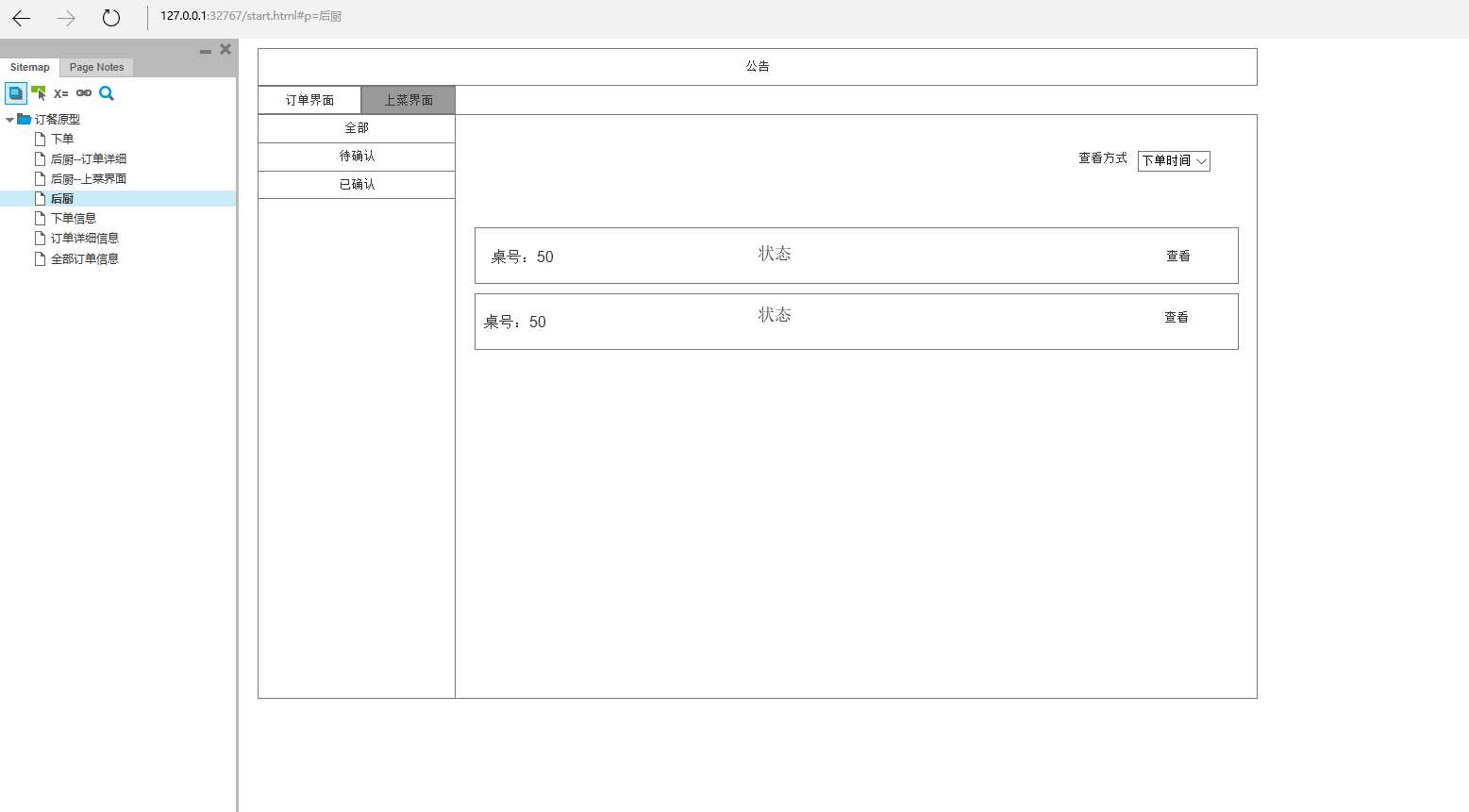1469x812 pixels.
Task: Click the 订餐原型 root folder label
Action: [58, 120]
